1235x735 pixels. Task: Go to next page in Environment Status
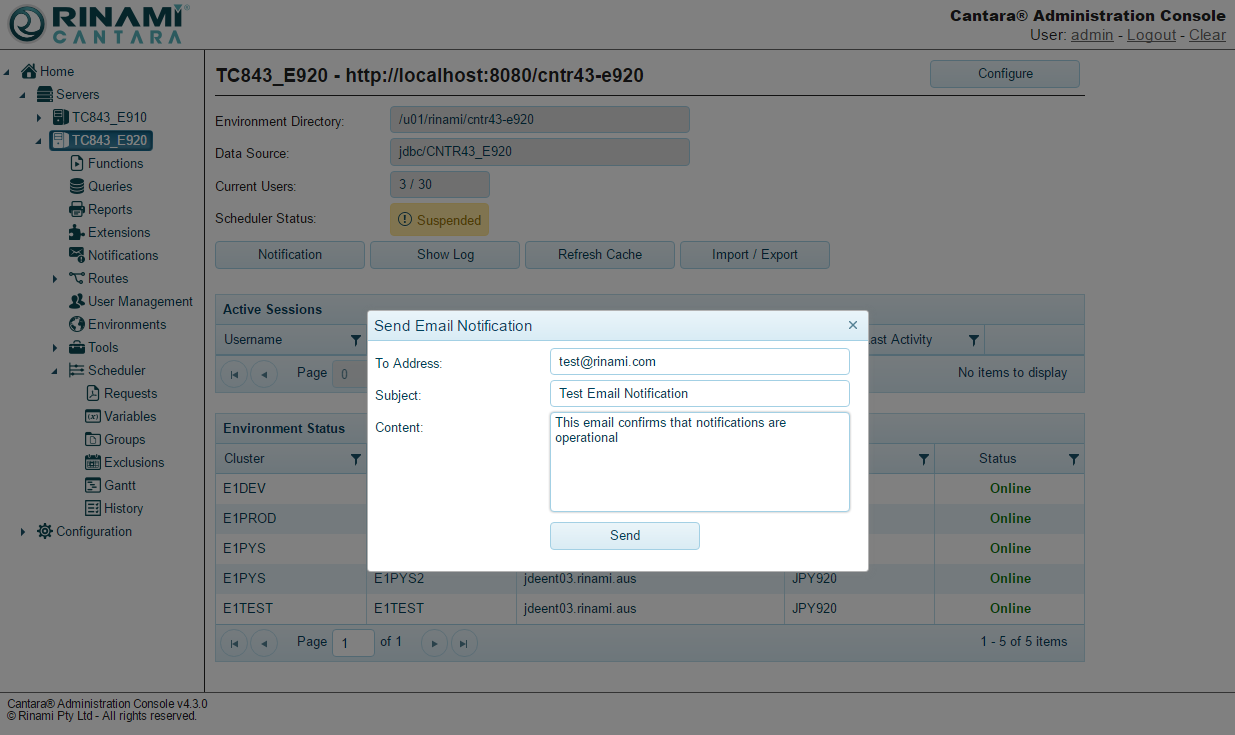(434, 643)
